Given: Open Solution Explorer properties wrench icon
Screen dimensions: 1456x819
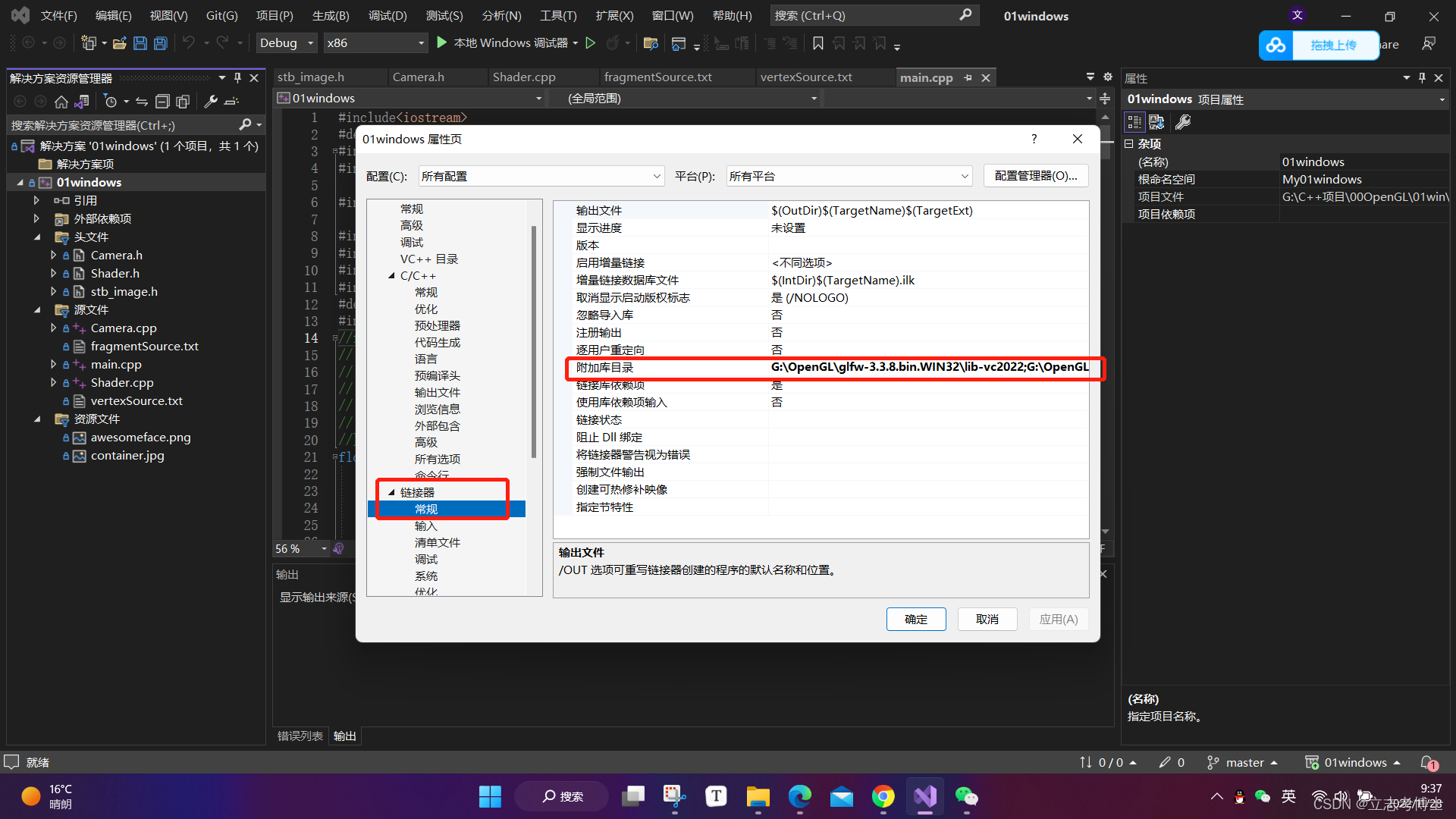Looking at the screenshot, I should pyautogui.click(x=211, y=101).
